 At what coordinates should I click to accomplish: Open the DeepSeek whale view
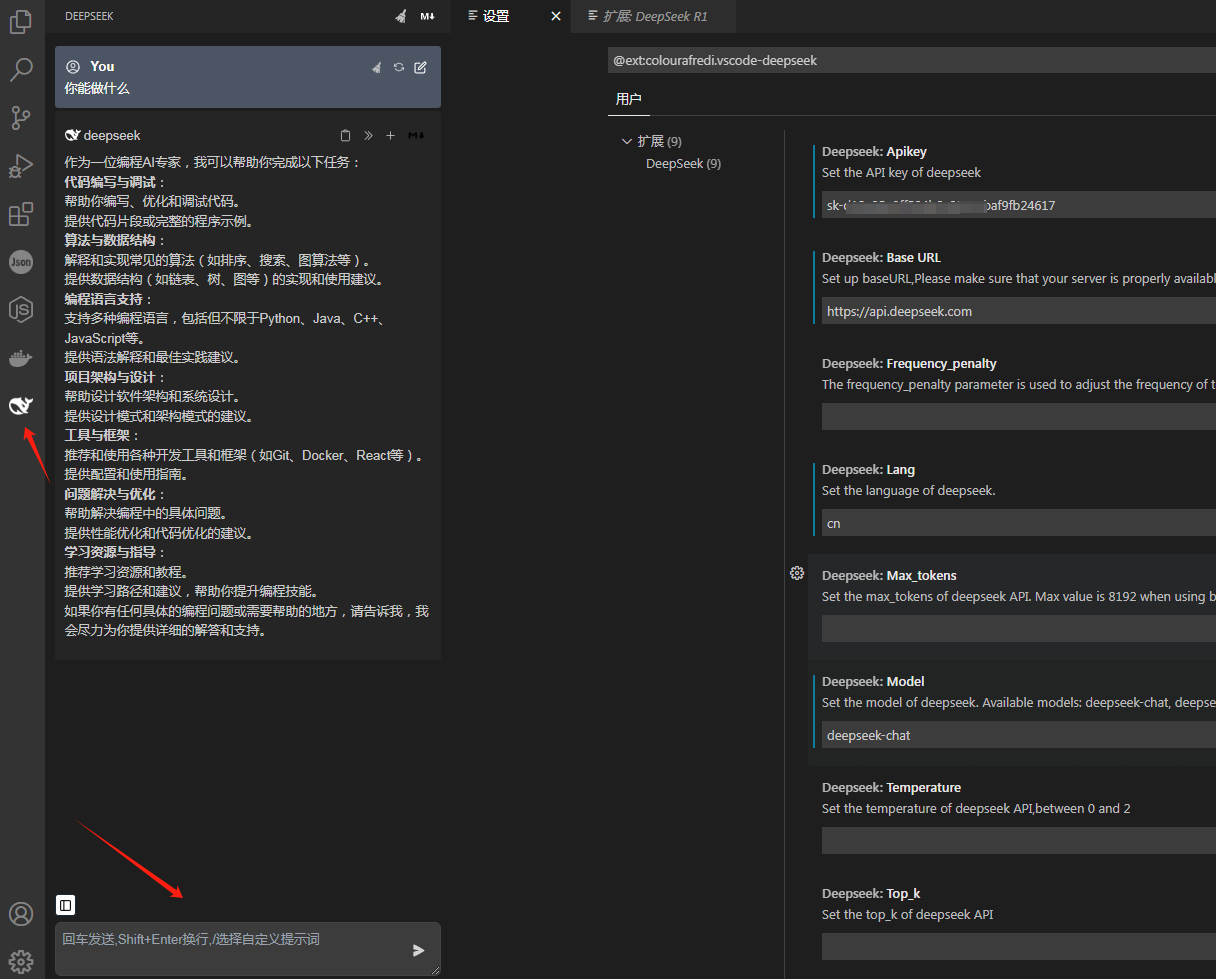[21, 405]
